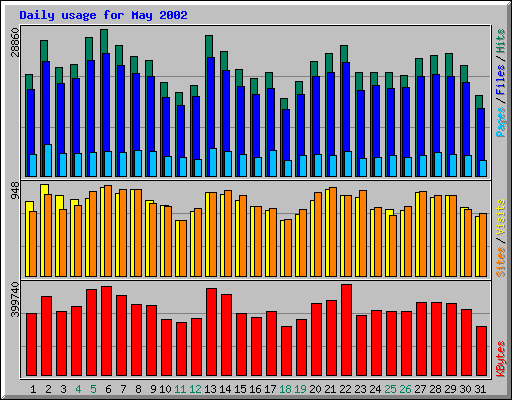This screenshot has width=512, height=400.
Task: Click day label 3 on the axis
Action: pyautogui.click(x=63, y=389)
